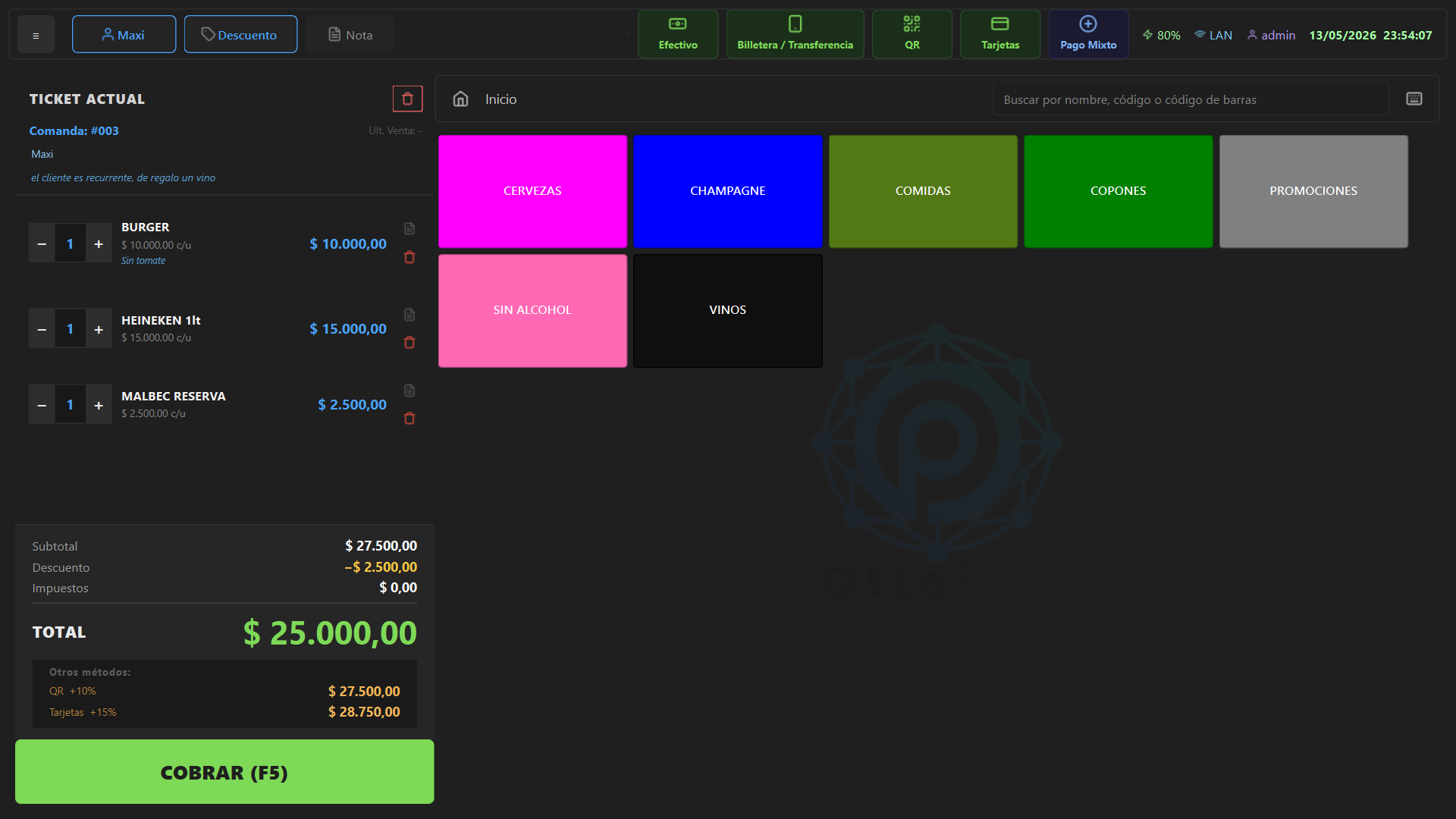The width and height of the screenshot is (1456, 819).
Task: Open the COMIDAS category
Action: tap(923, 191)
